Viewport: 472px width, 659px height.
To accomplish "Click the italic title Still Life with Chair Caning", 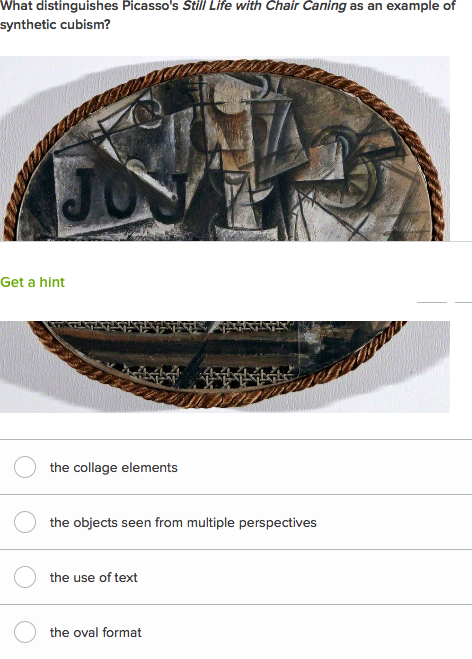I will coord(264,6).
